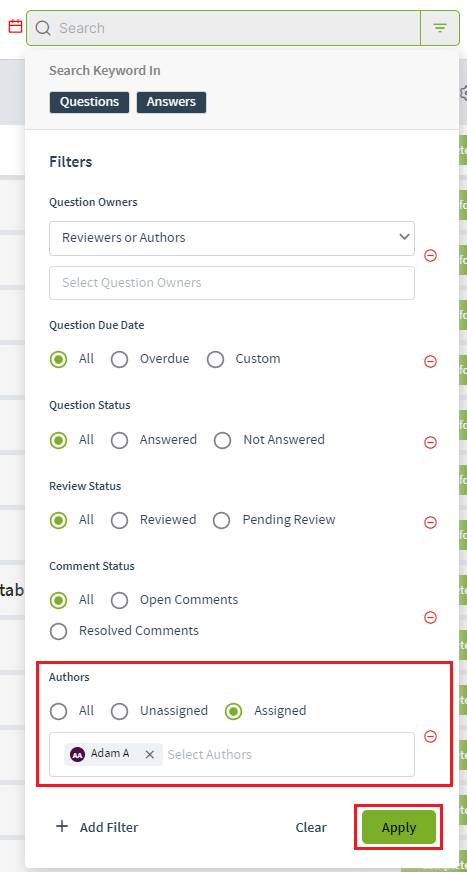Viewport: 467px width, 872px height.
Task: Open the Select Question Owners field
Action: point(232,283)
